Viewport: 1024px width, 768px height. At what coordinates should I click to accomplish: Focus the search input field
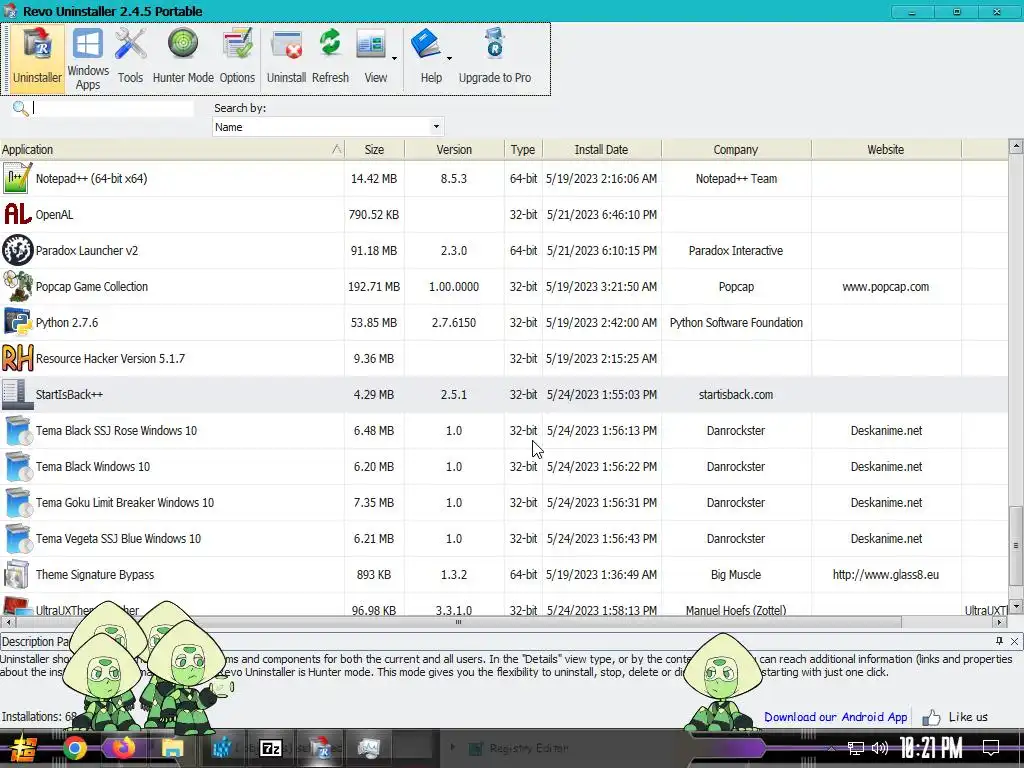[x=112, y=108]
